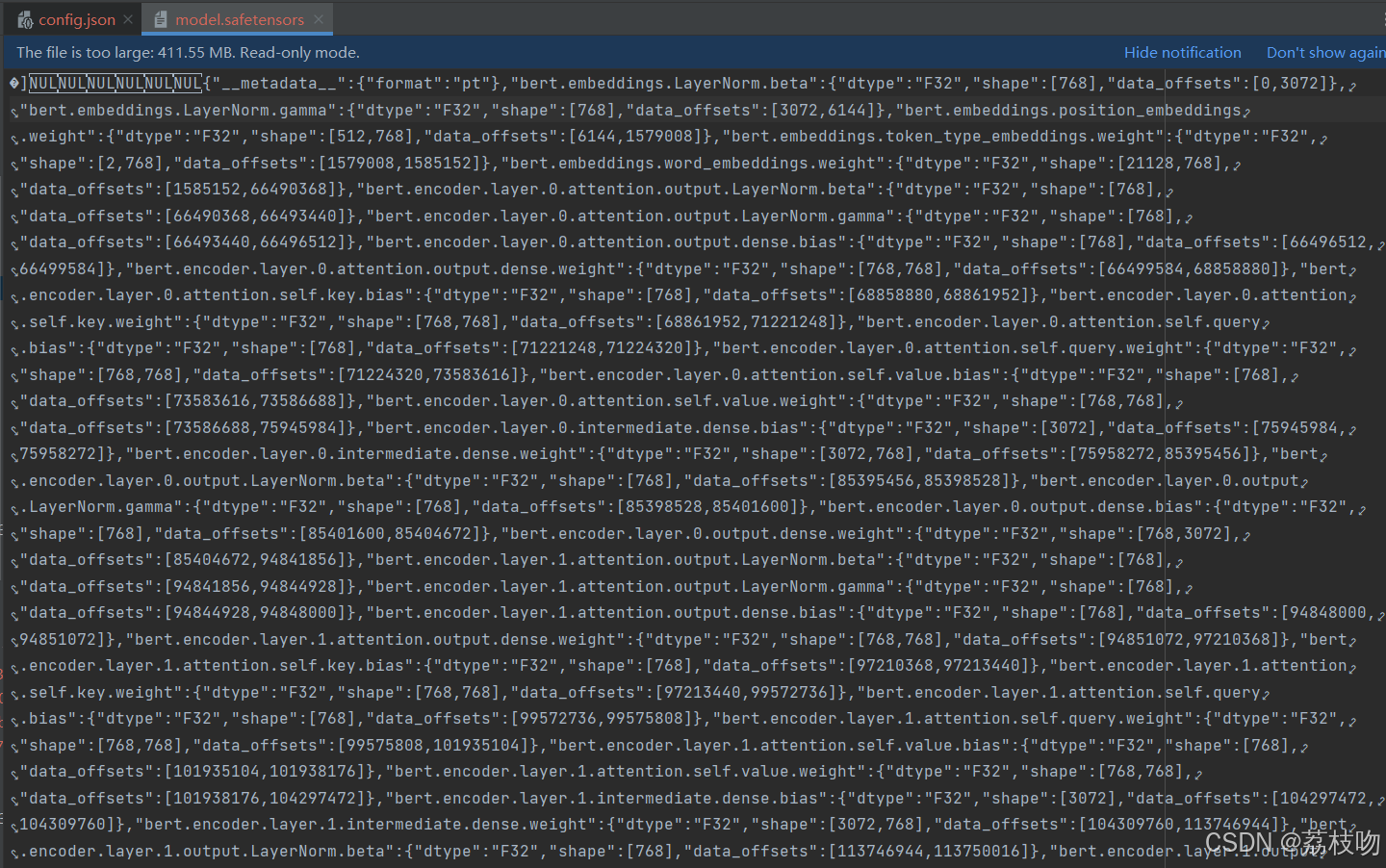Image resolution: width=1386 pixels, height=868 pixels.
Task: Switch to the config.json tab
Action: (x=76, y=19)
